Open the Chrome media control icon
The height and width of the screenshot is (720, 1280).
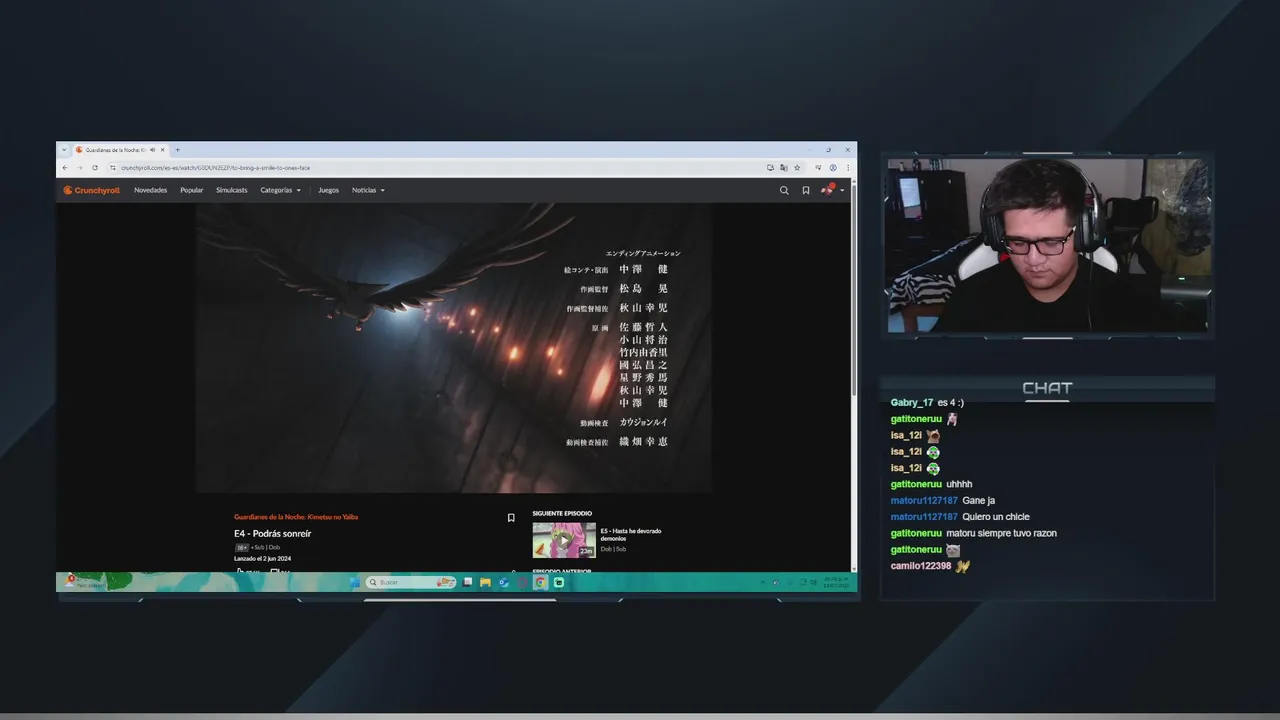click(818, 168)
